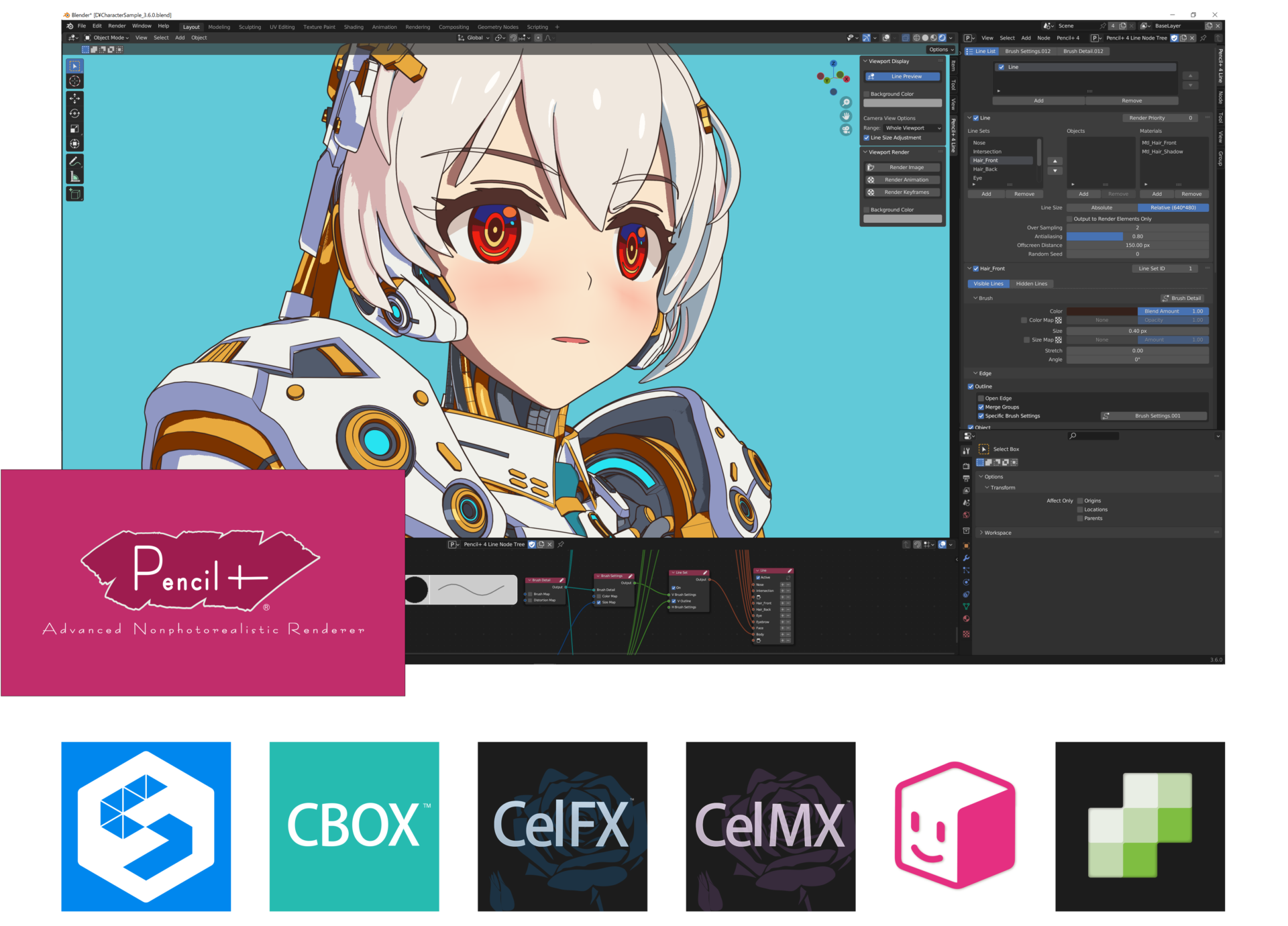The height and width of the screenshot is (926, 1288).
Task: Click the navigation axis gizmo
Action: tap(833, 77)
